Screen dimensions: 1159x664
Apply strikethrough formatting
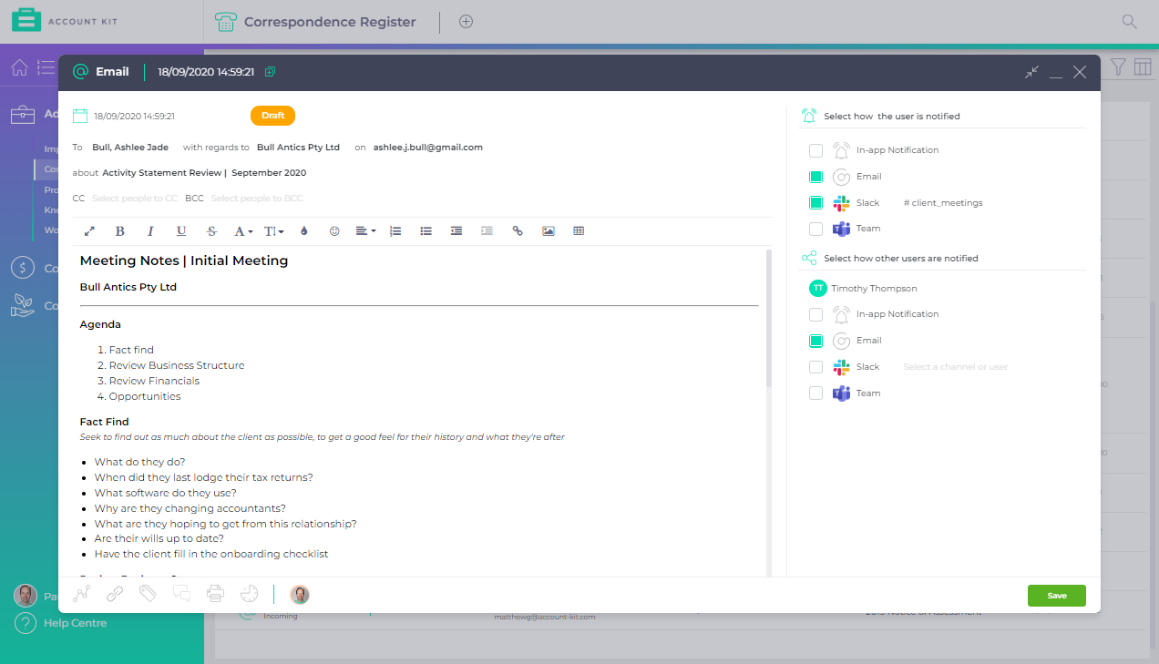pyautogui.click(x=211, y=230)
